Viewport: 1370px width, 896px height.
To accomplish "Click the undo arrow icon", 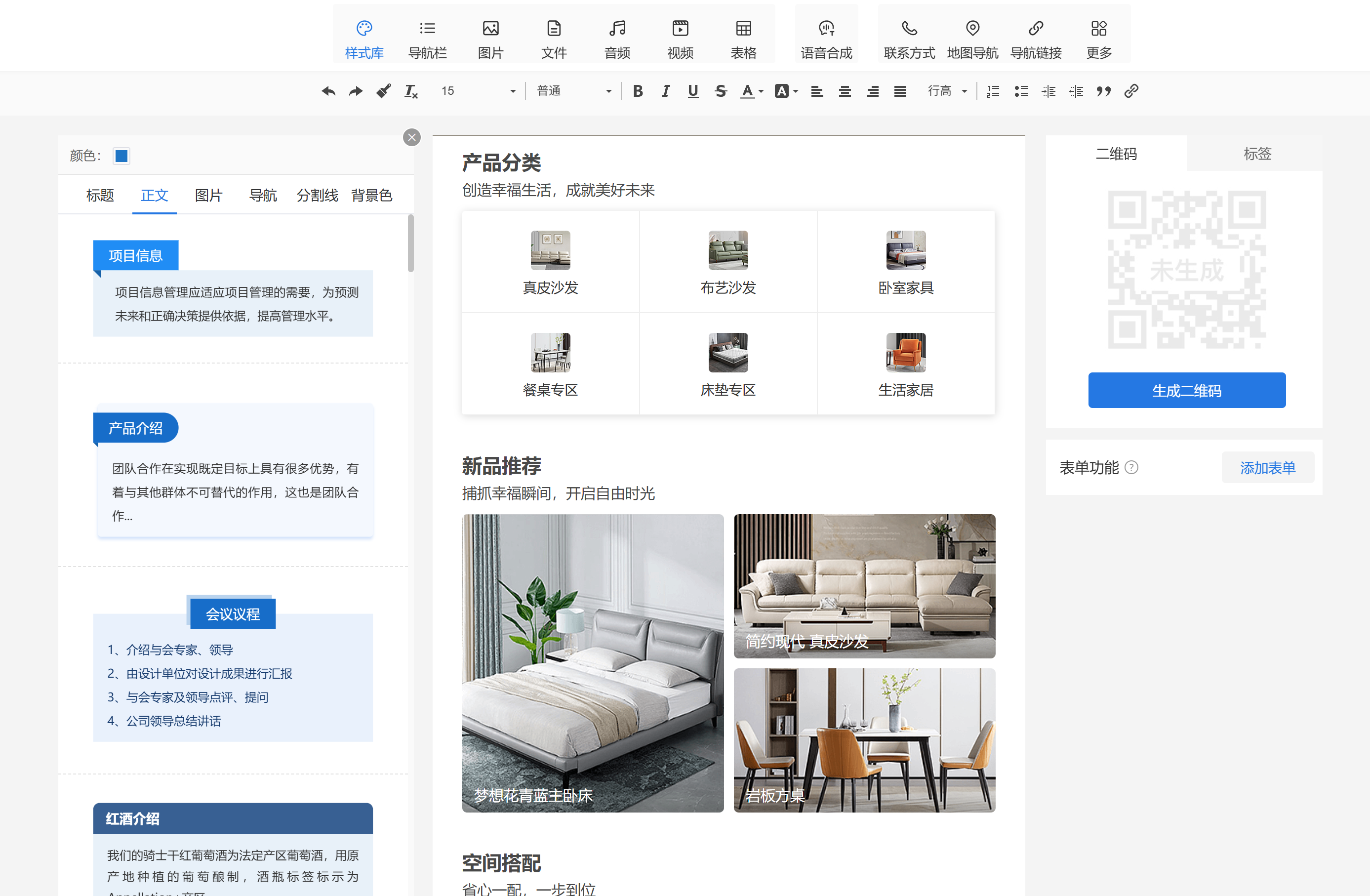I will click(329, 91).
